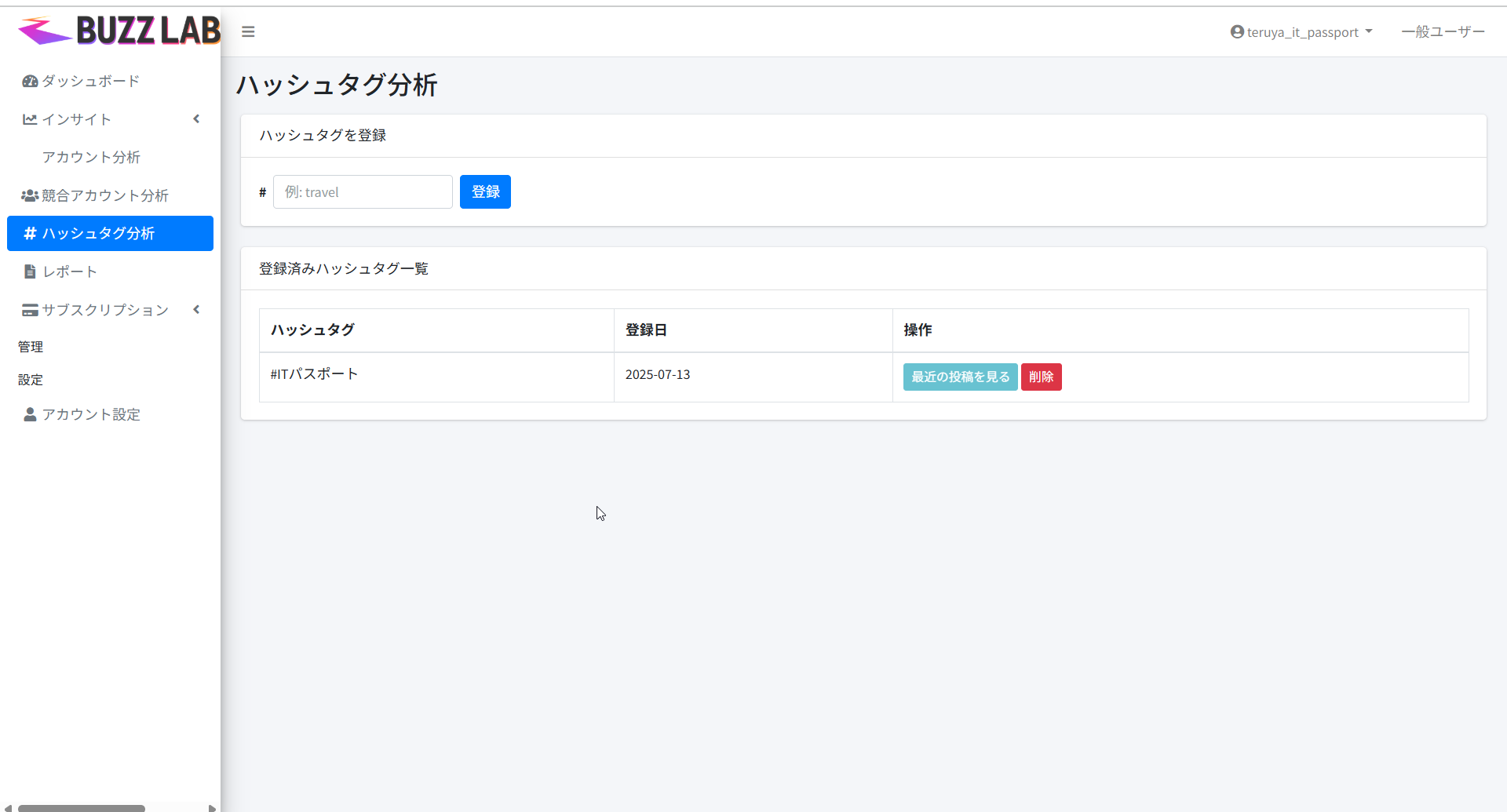The height and width of the screenshot is (812, 1507).
Task: Click the subscription credit card icon
Action: [30, 310]
